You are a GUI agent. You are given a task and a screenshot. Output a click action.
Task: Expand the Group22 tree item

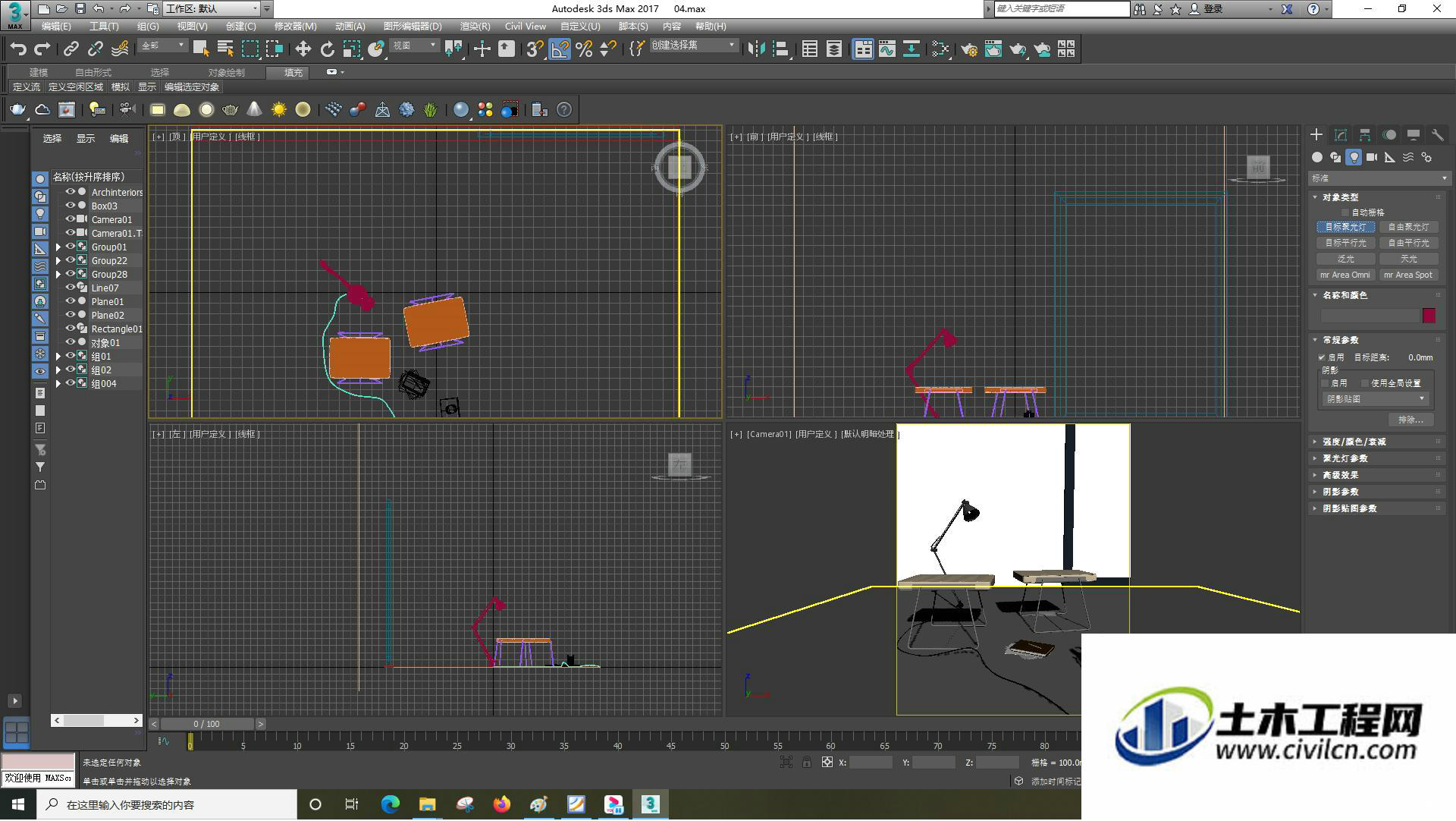[x=58, y=260]
